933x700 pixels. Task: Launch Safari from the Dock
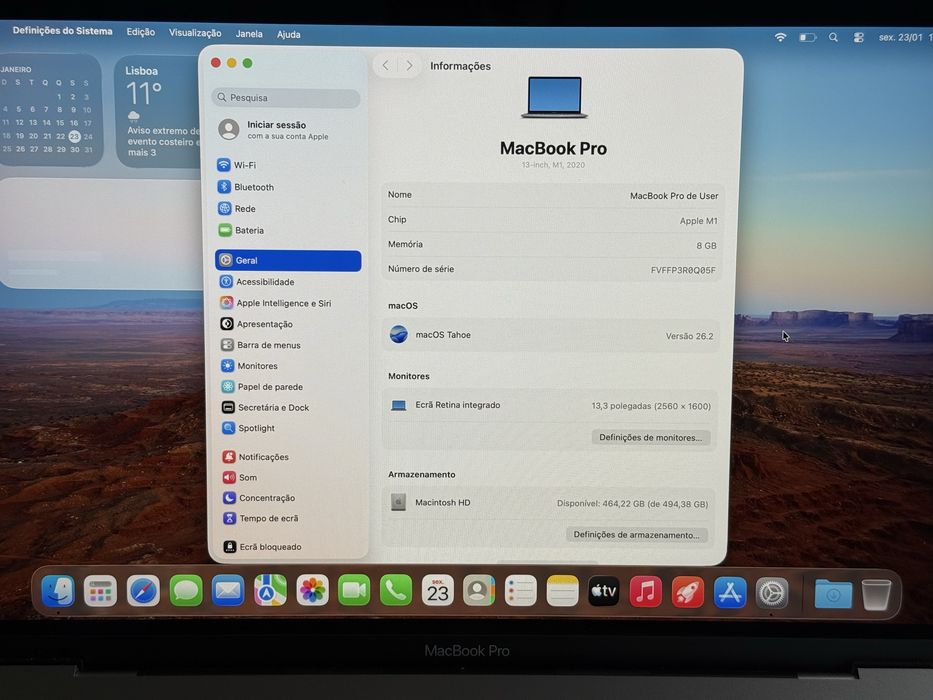point(143,591)
